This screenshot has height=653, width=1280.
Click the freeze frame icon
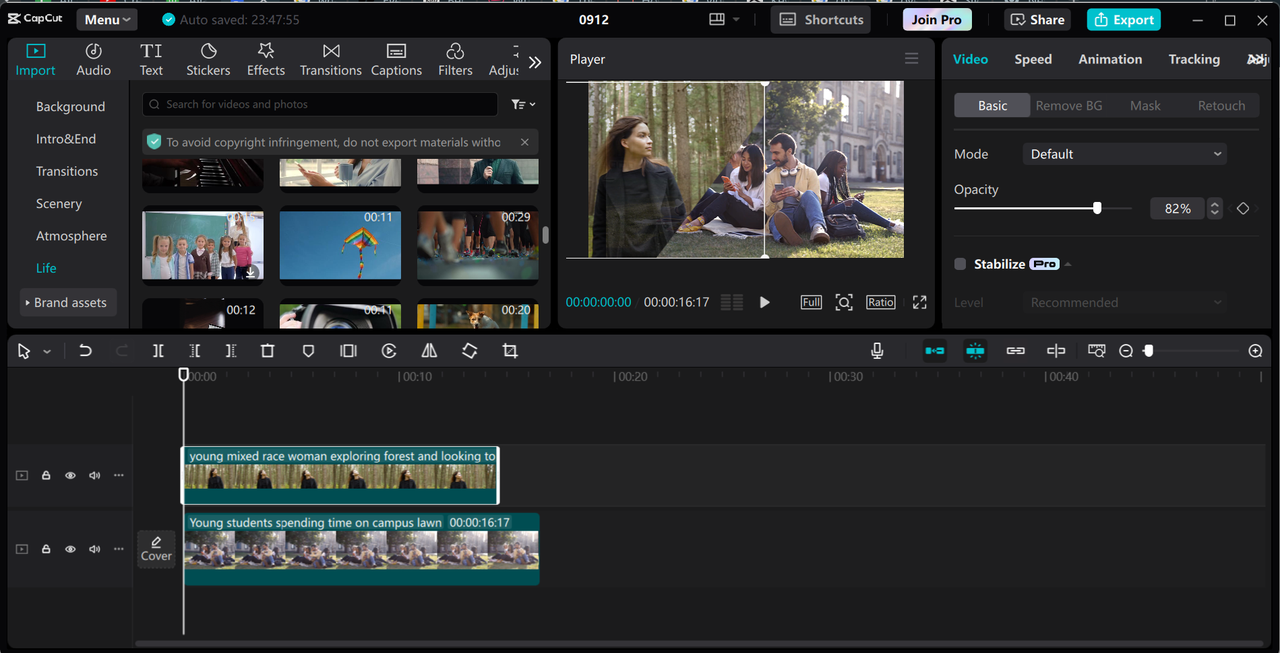pyautogui.click(x=348, y=351)
